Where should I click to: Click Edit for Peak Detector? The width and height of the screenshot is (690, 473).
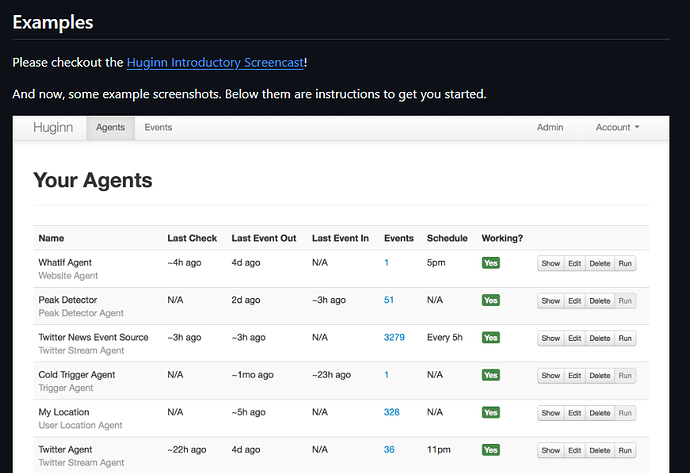pos(574,300)
